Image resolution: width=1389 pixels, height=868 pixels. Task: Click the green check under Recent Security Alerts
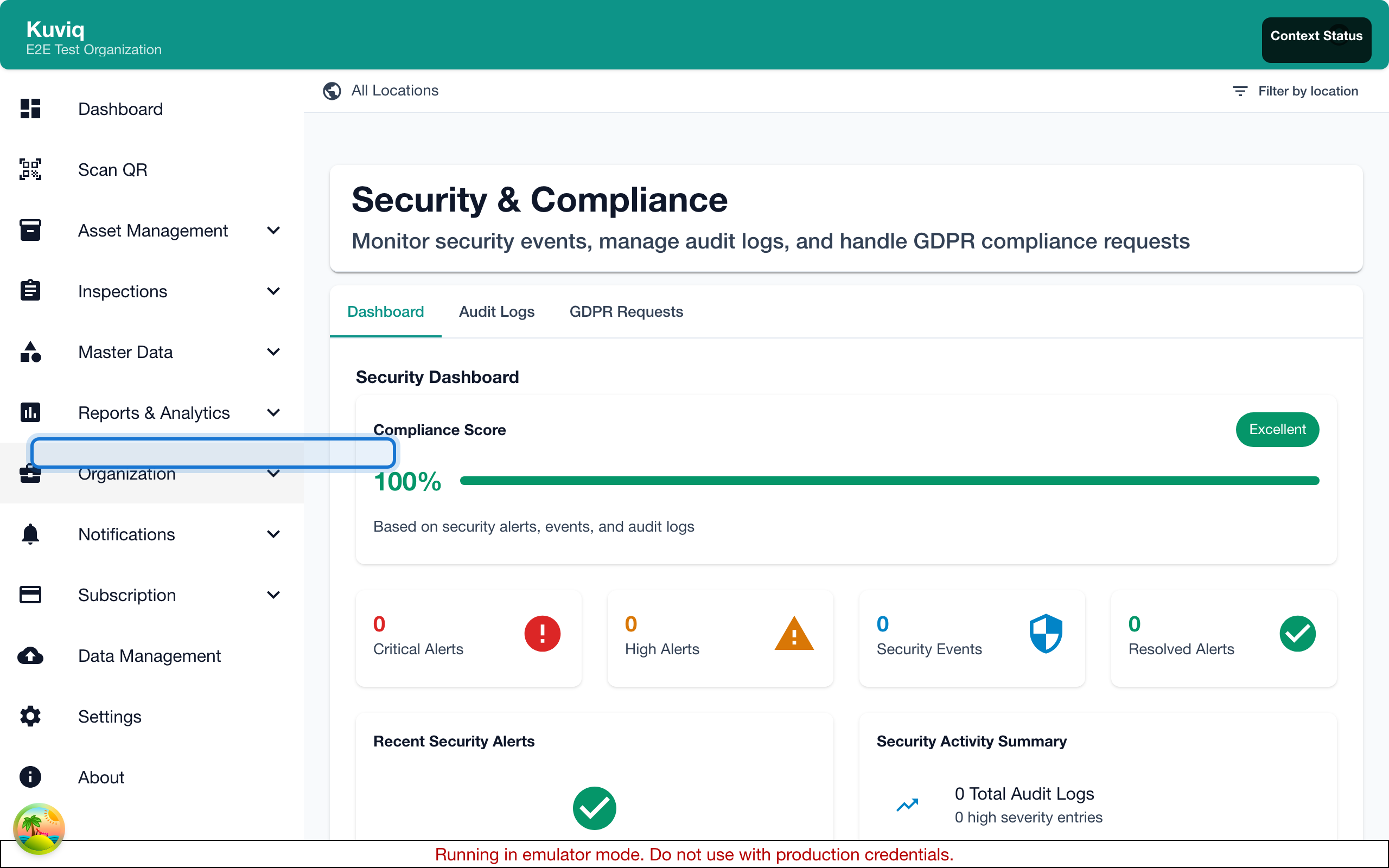pyautogui.click(x=594, y=808)
